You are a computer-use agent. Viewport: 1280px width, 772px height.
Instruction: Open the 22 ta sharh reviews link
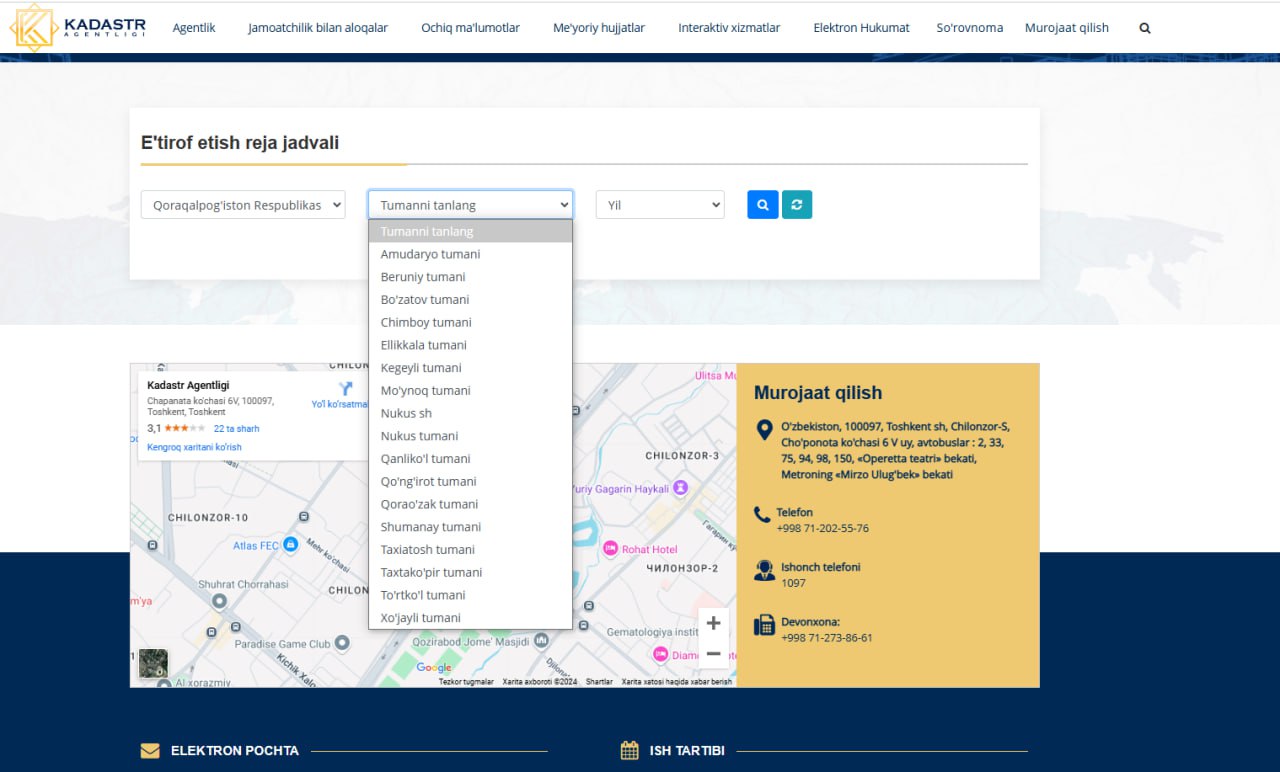click(236, 429)
